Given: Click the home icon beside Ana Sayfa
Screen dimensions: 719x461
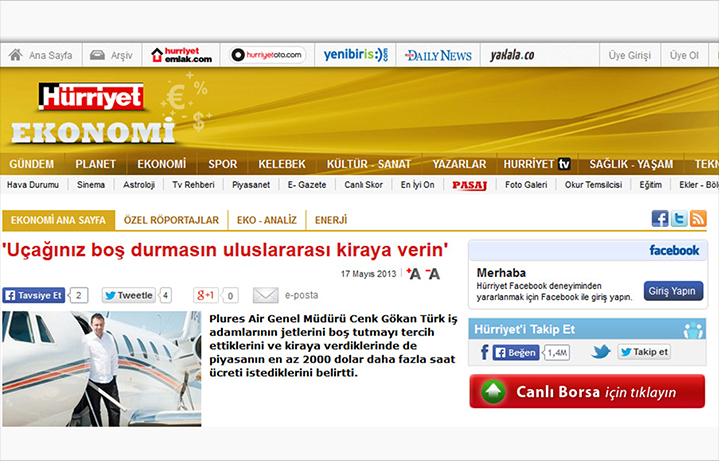Looking at the screenshot, I should point(16,55).
